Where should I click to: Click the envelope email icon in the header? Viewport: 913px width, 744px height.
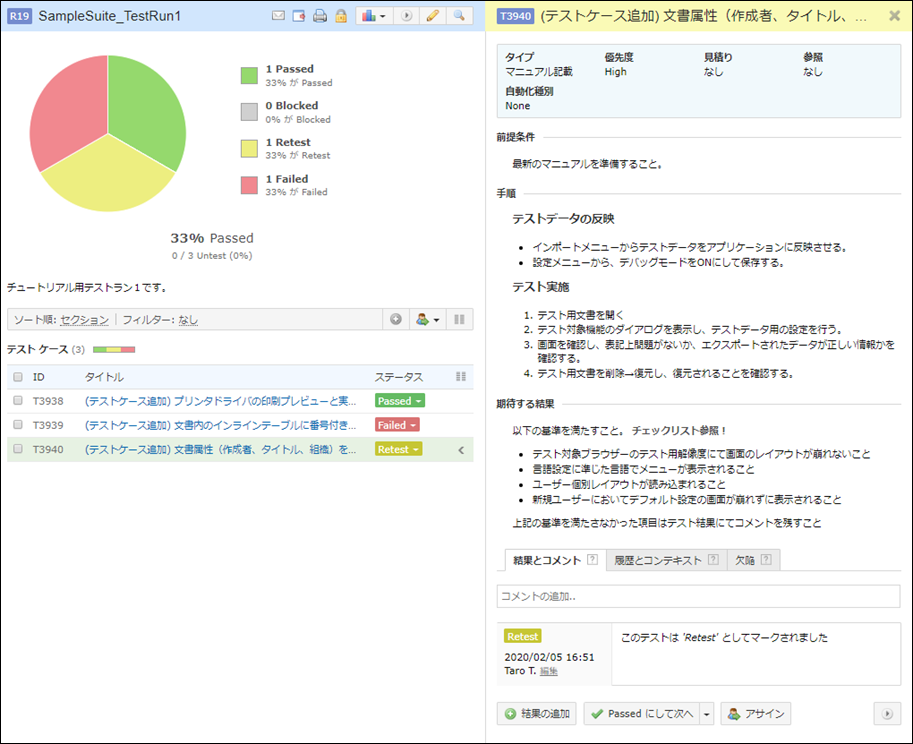(x=279, y=17)
